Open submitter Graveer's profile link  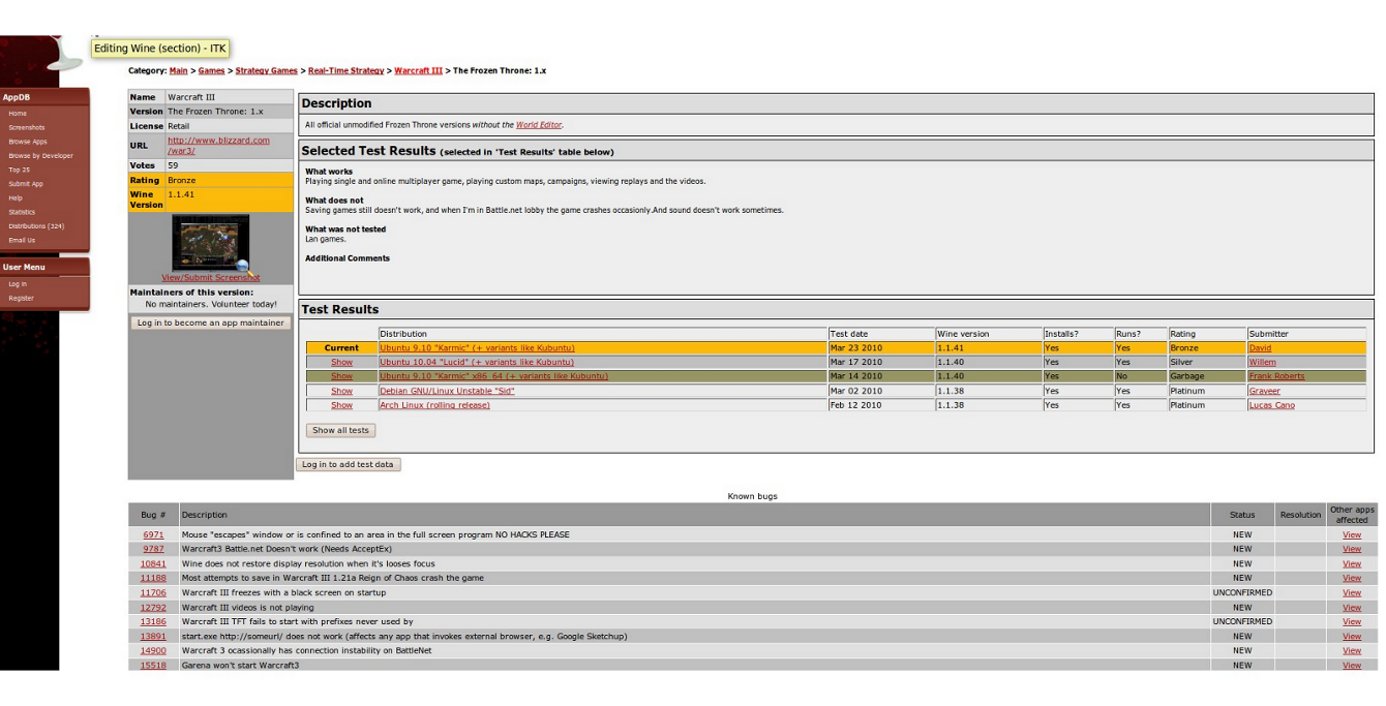(x=1264, y=391)
